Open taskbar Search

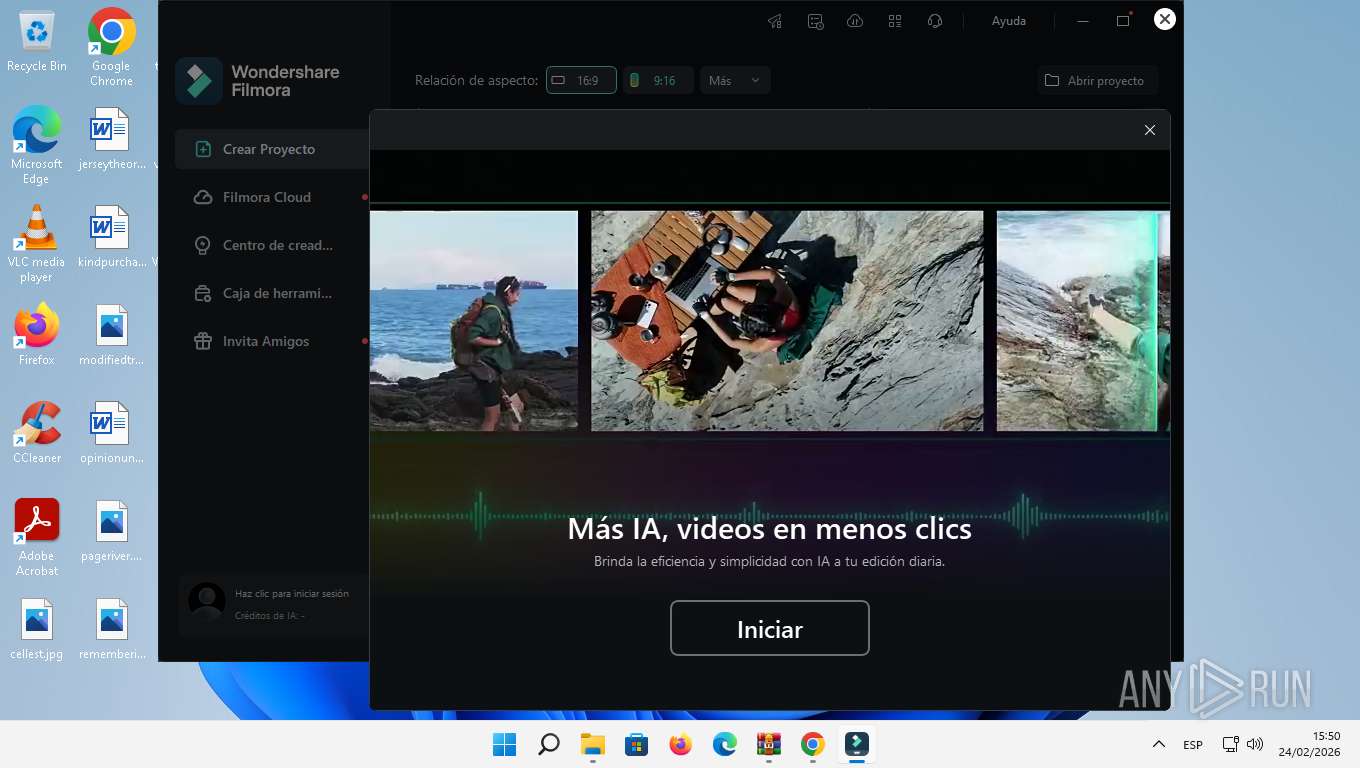coord(549,744)
